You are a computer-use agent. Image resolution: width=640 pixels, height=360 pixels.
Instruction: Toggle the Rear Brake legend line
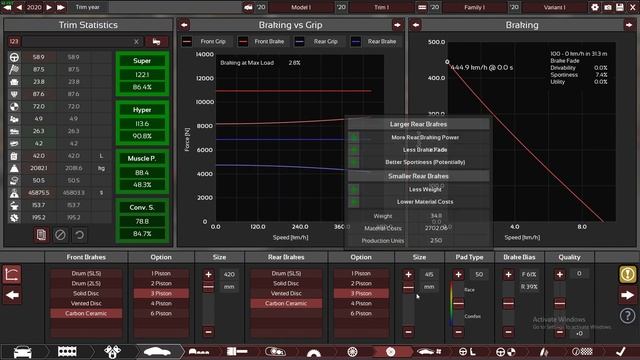click(356, 41)
